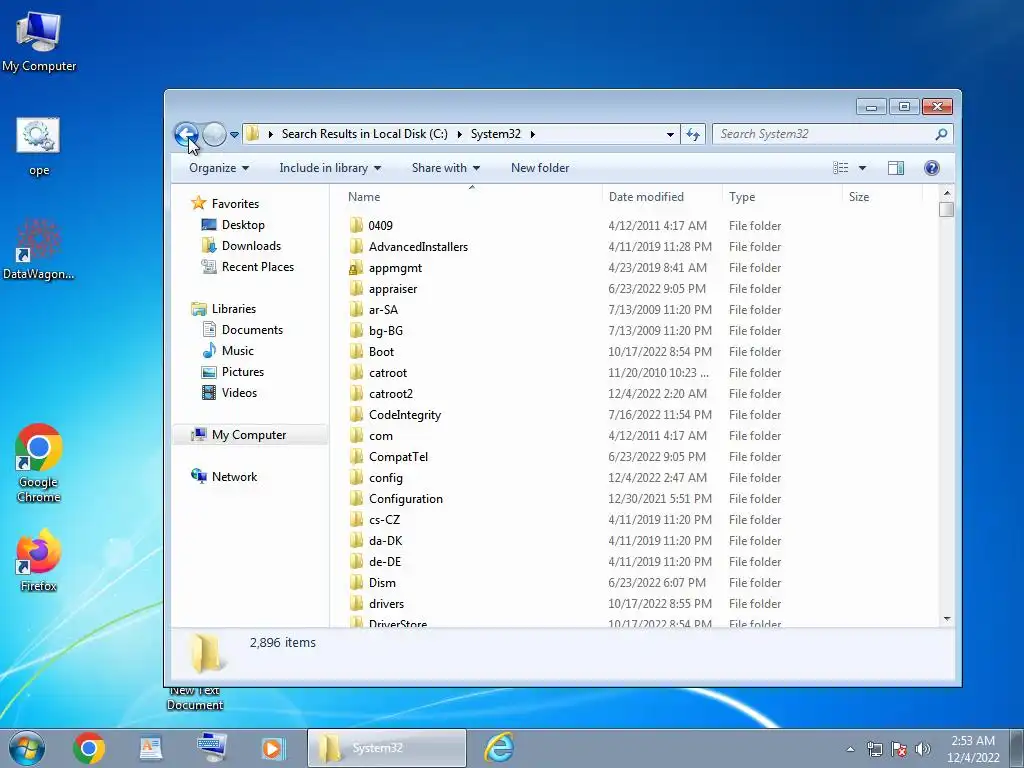
Task: Select the locked appmgmt folder icon
Action: tap(357, 268)
